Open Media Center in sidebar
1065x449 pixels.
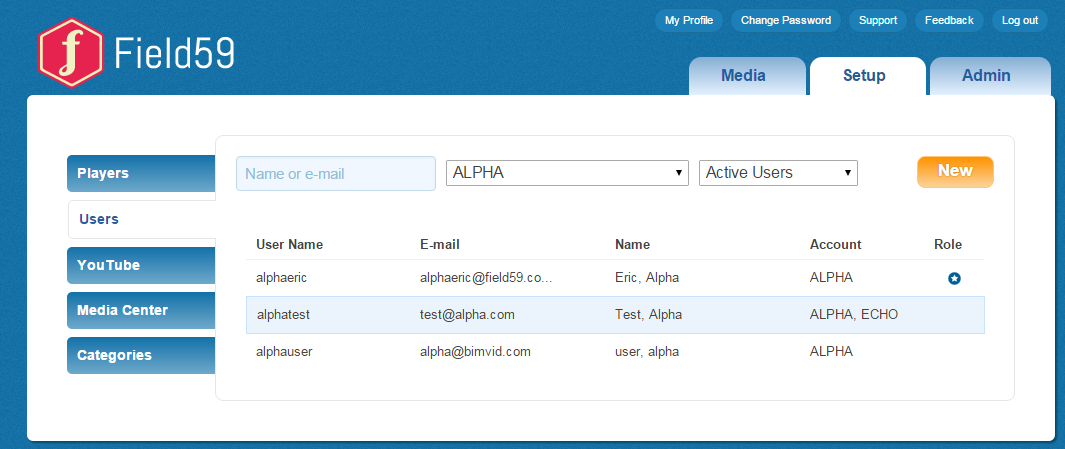click(141, 310)
